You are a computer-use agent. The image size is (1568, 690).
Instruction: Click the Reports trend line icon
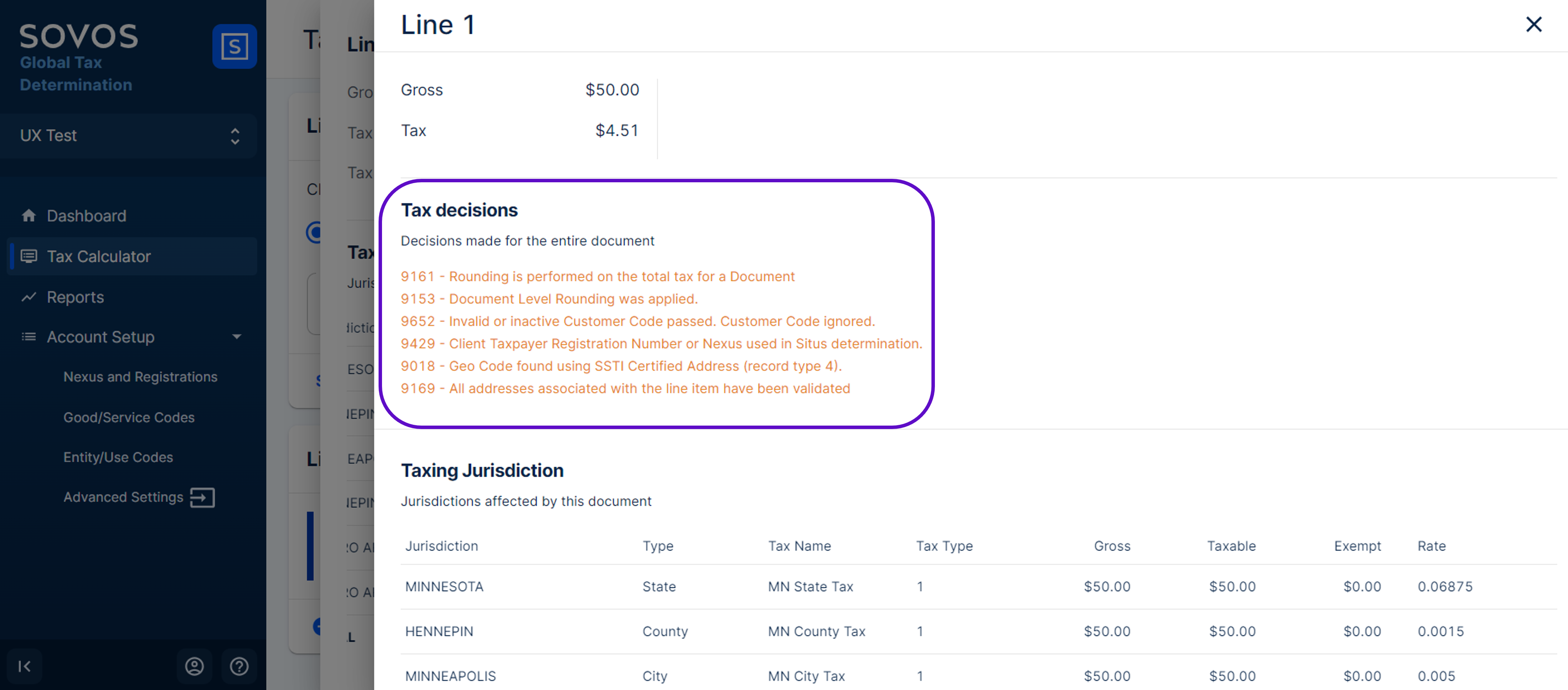[x=29, y=297]
